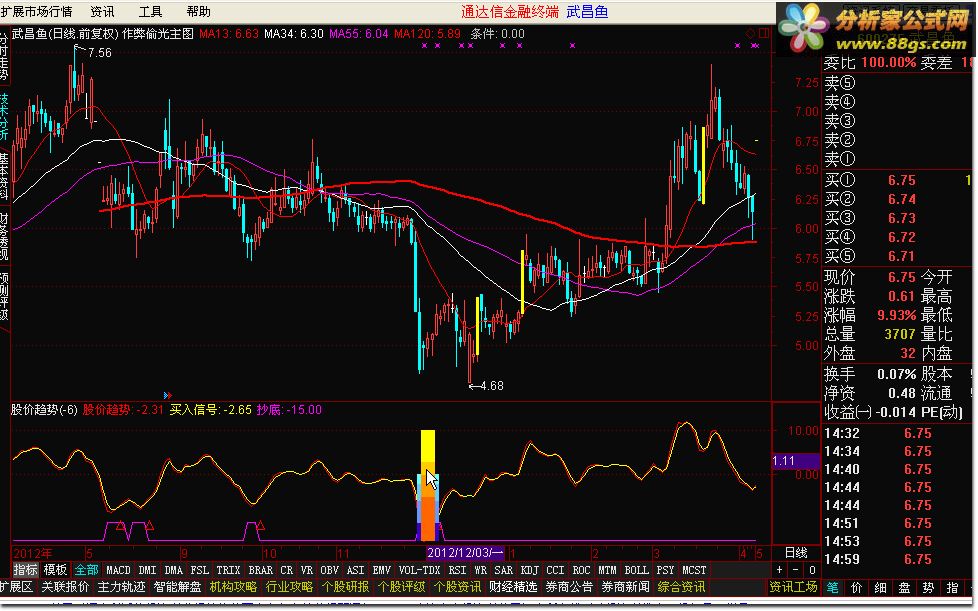The width and height of the screenshot is (978, 611).
Task: Open the 综合资讯 link
Action: pyautogui.click(x=681, y=587)
